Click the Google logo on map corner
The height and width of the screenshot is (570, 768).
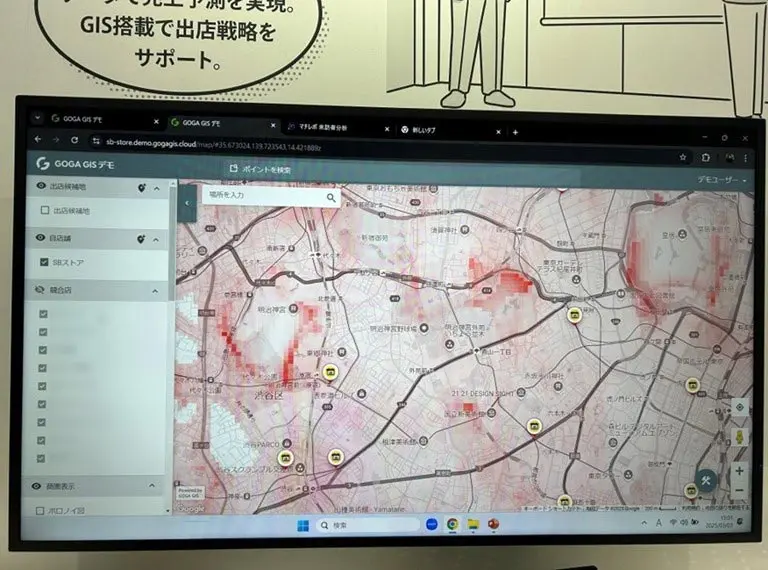click(x=191, y=509)
